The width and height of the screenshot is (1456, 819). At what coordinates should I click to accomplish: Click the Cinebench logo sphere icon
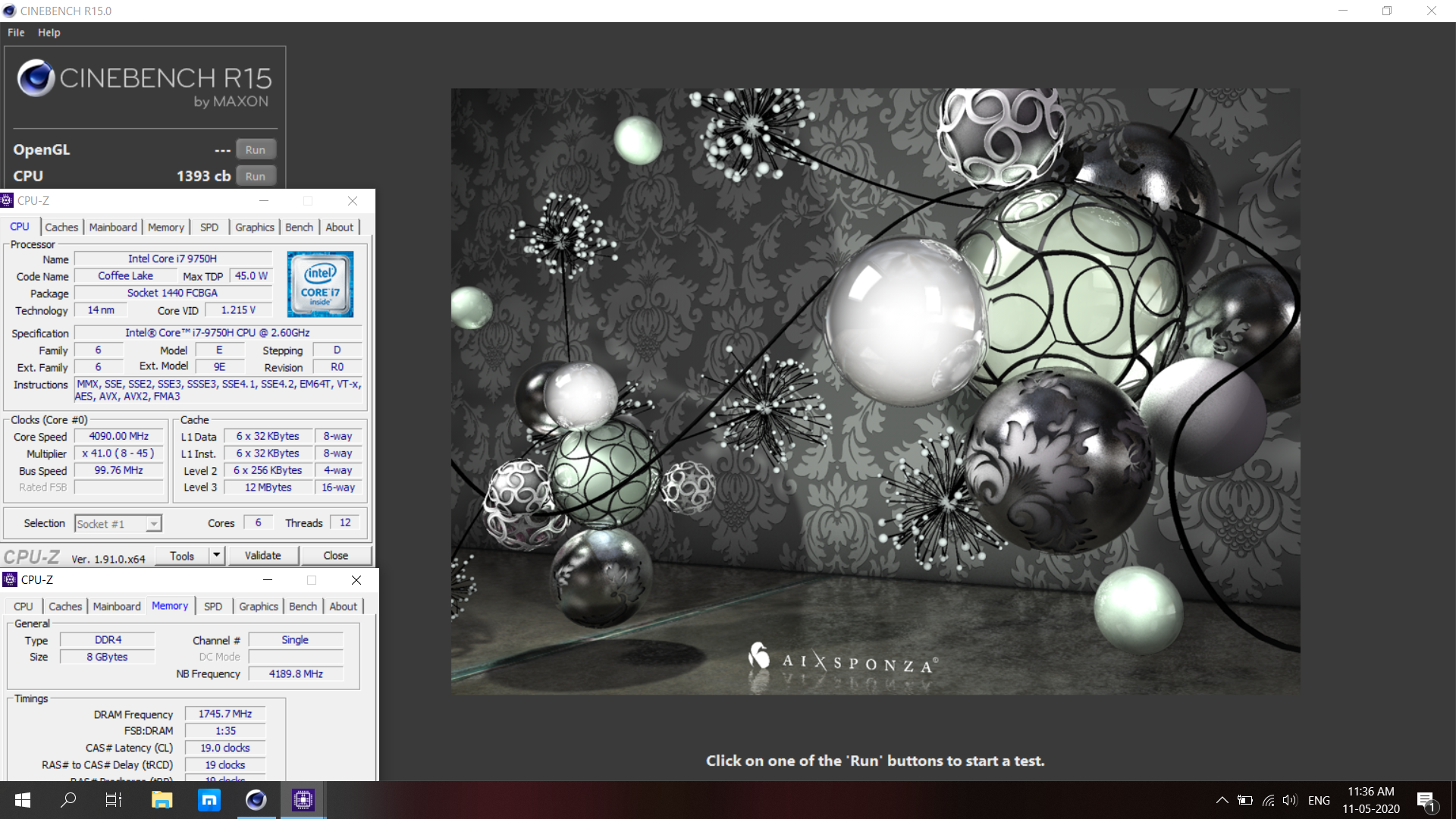pos(36,78)
